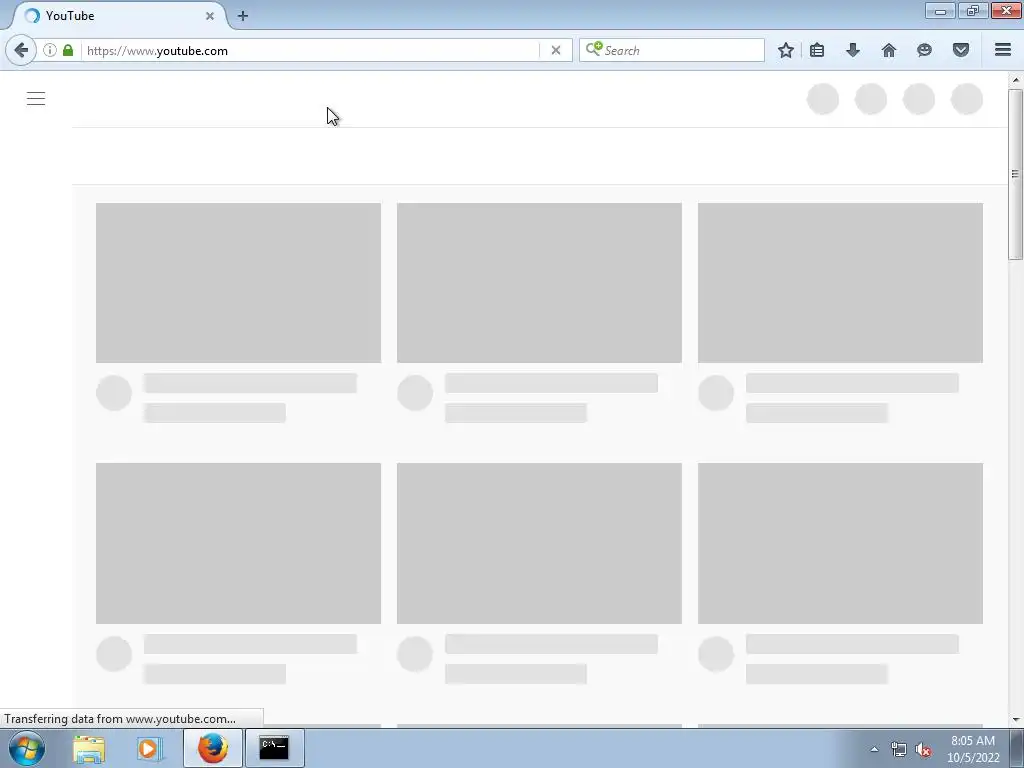This screenshot has height=768, width=1024.
Task: Open clock showing 8:05 AM
Action: [x=973, y=749]
